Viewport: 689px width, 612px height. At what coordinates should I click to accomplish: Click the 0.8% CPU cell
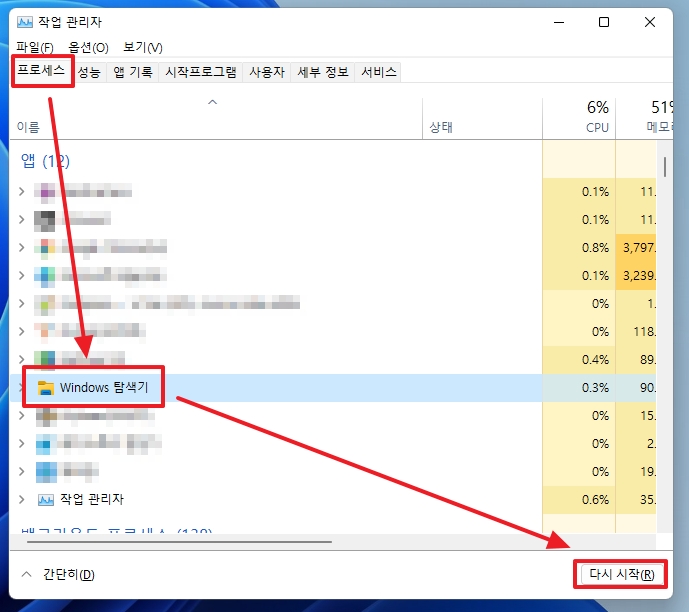coord(579,248)
